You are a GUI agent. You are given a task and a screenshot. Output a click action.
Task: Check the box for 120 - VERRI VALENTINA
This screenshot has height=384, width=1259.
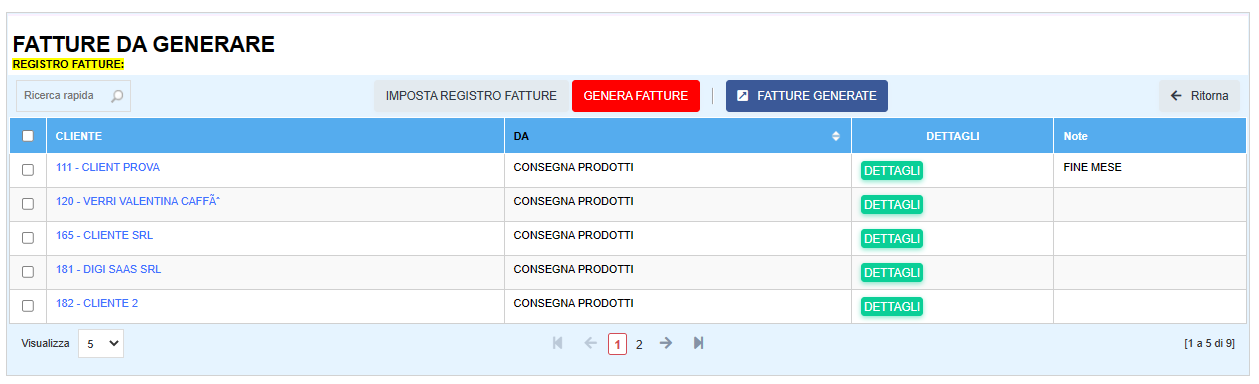point(28,204)
